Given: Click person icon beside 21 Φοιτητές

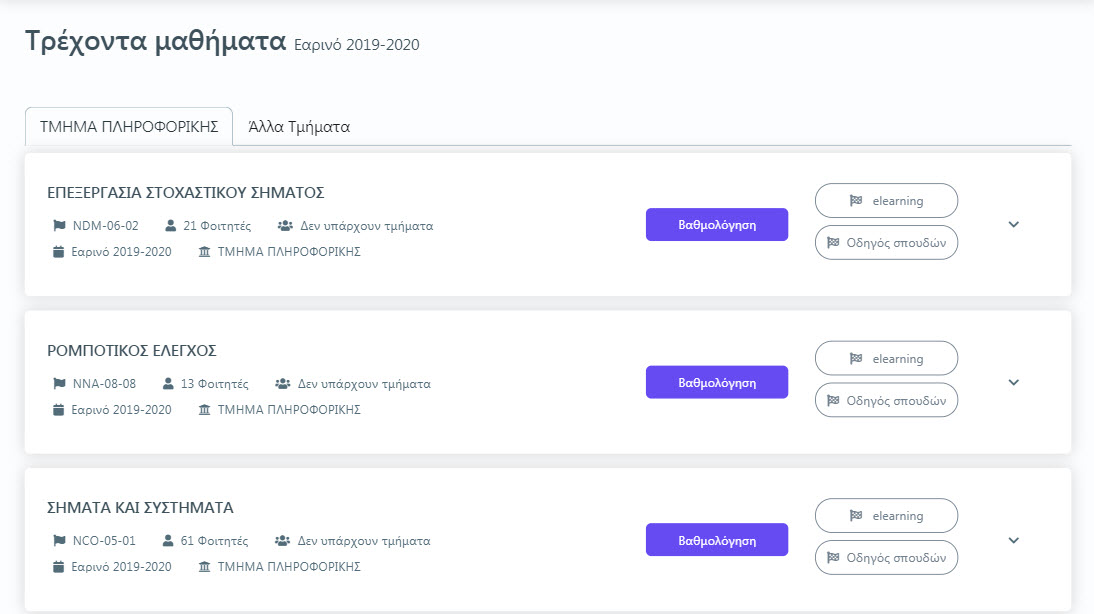Looking at the screenshot, I should click(x=170, y=225).
